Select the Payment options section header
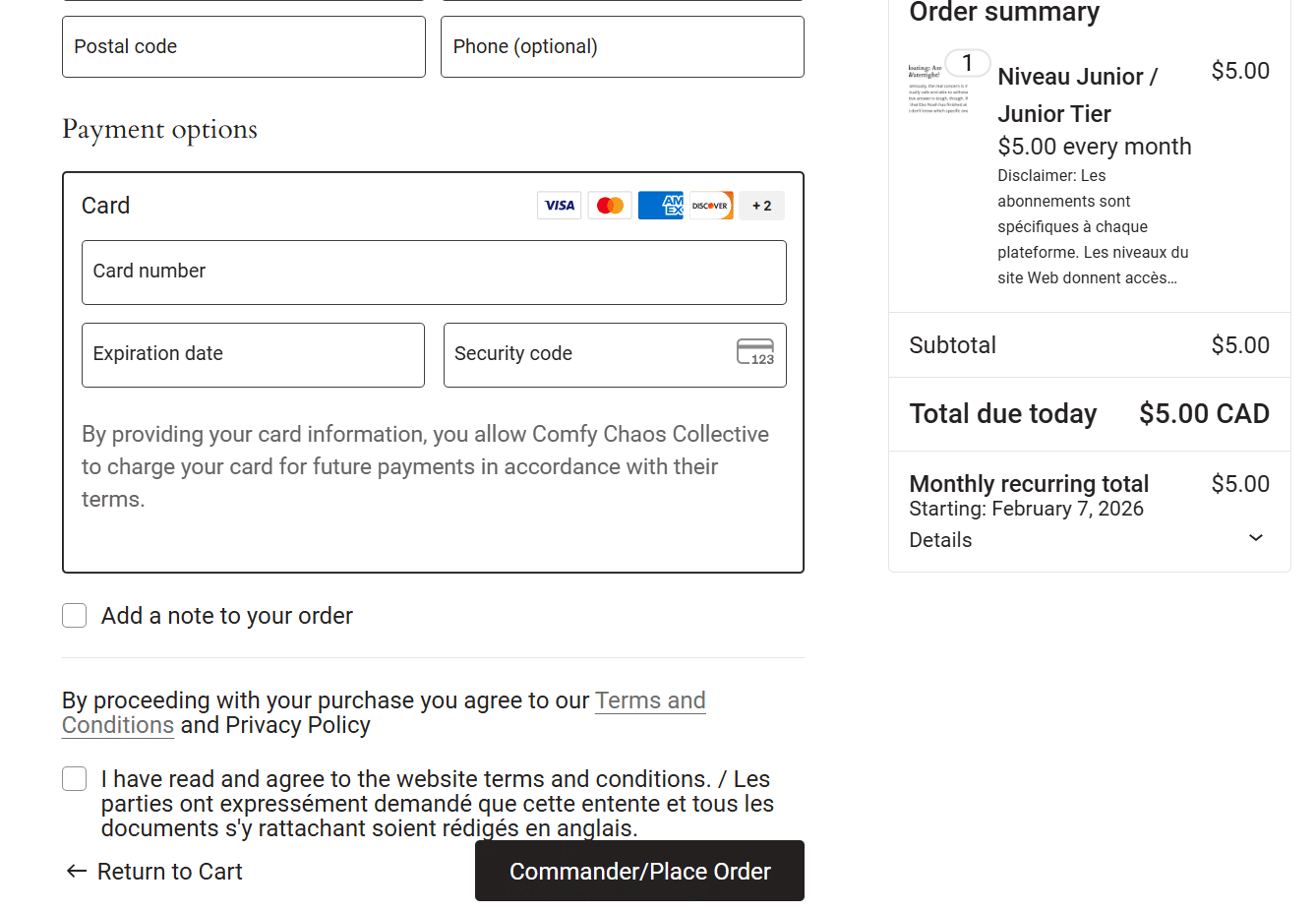 (x=159, y=129)
